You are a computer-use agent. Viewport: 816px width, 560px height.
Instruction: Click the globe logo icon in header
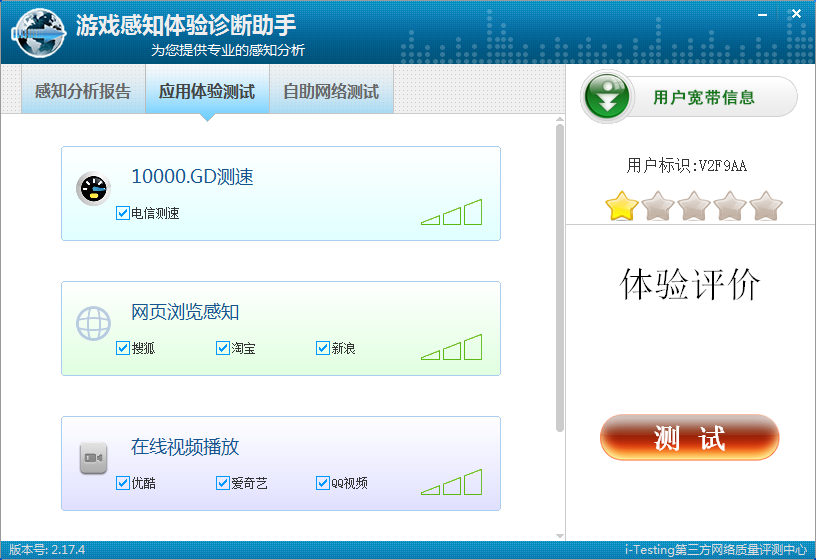tap(40, 33)
